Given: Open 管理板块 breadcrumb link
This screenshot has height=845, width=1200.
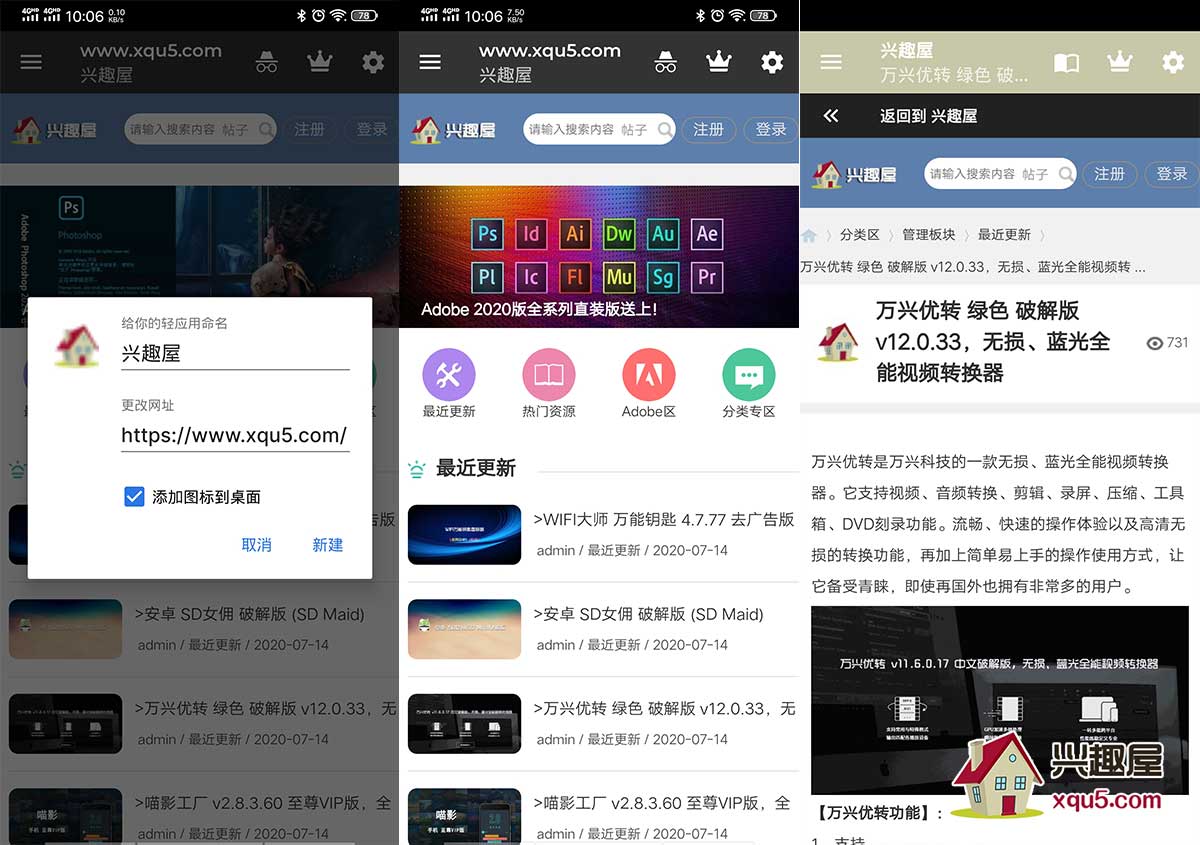Looking at the screenshot, I should [928, 235].
